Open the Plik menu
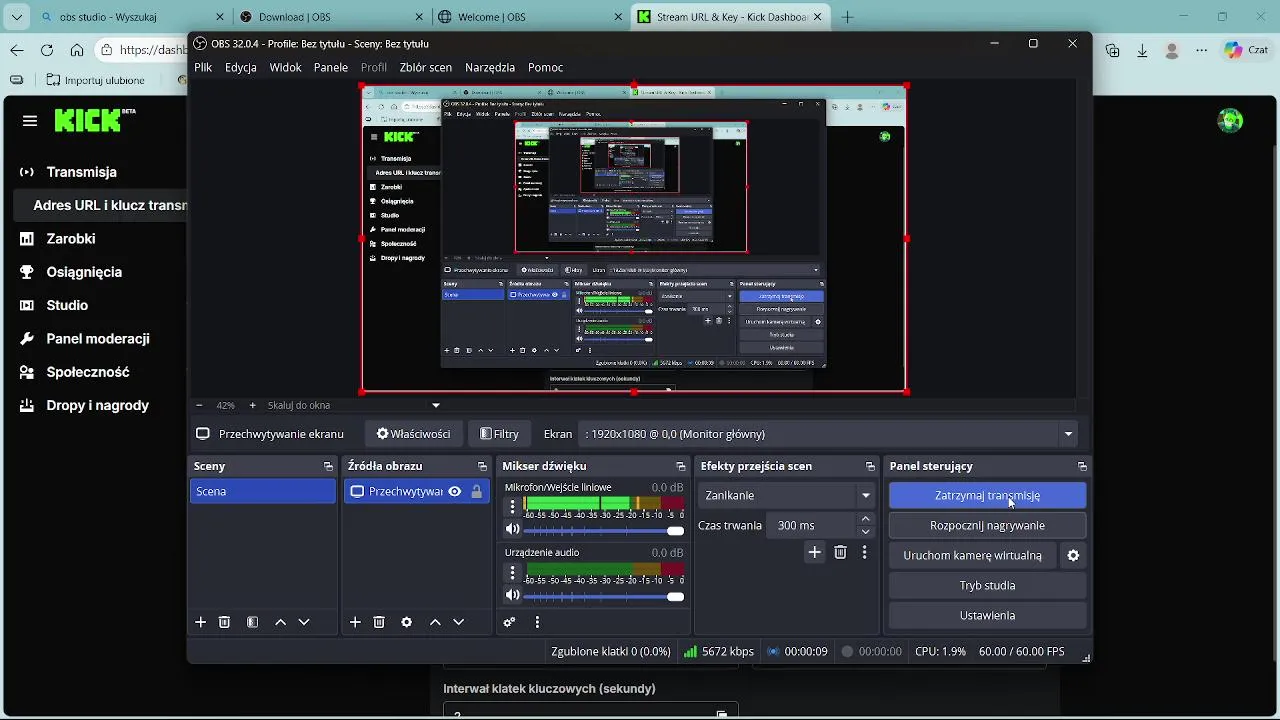 tap(203, 67)
